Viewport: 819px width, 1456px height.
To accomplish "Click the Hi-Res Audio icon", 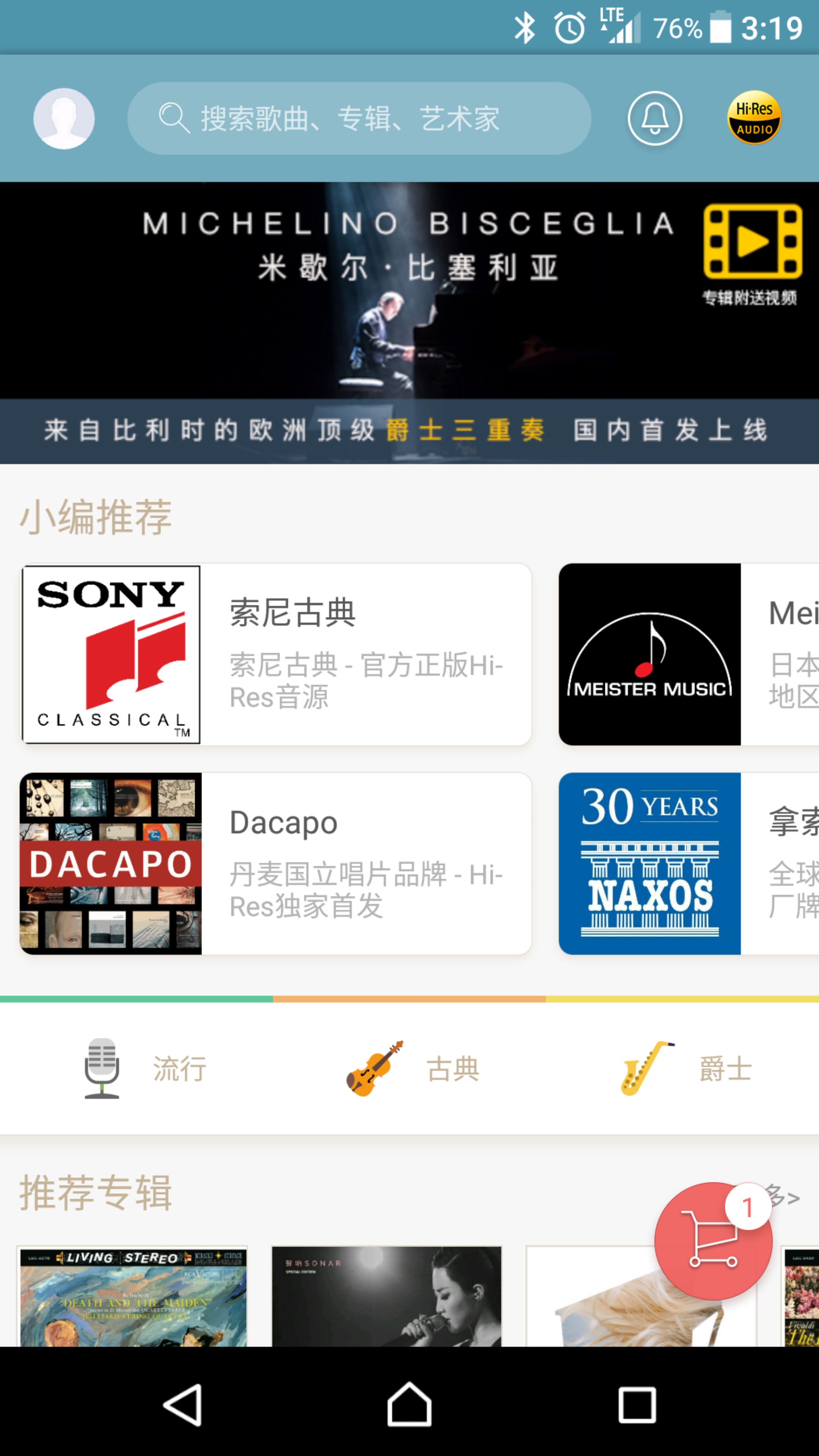I will coord(754,117).
